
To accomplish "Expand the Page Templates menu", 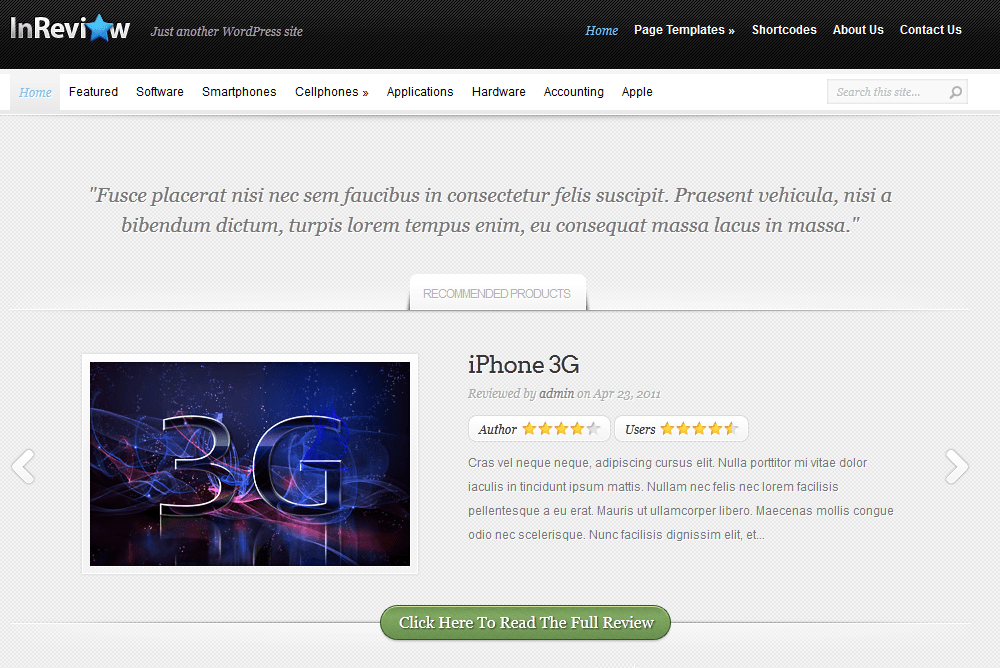I will pyautogui.click(x=684, y=30).
